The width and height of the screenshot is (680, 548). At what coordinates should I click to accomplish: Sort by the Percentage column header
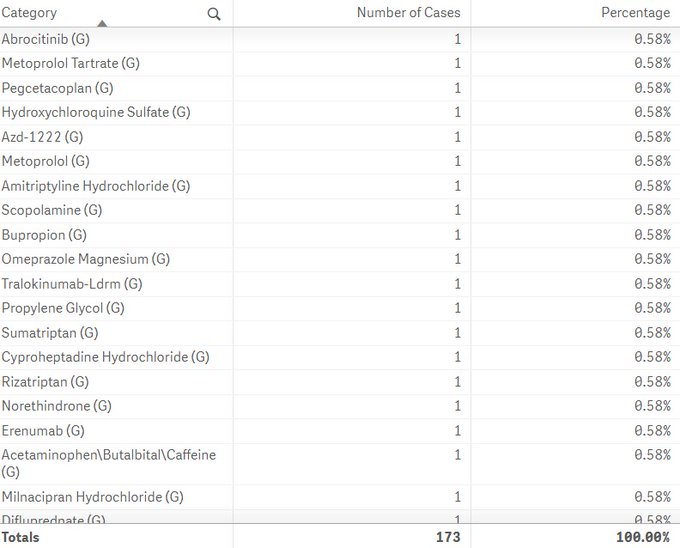pyautogui.click(x=635, y=13)
